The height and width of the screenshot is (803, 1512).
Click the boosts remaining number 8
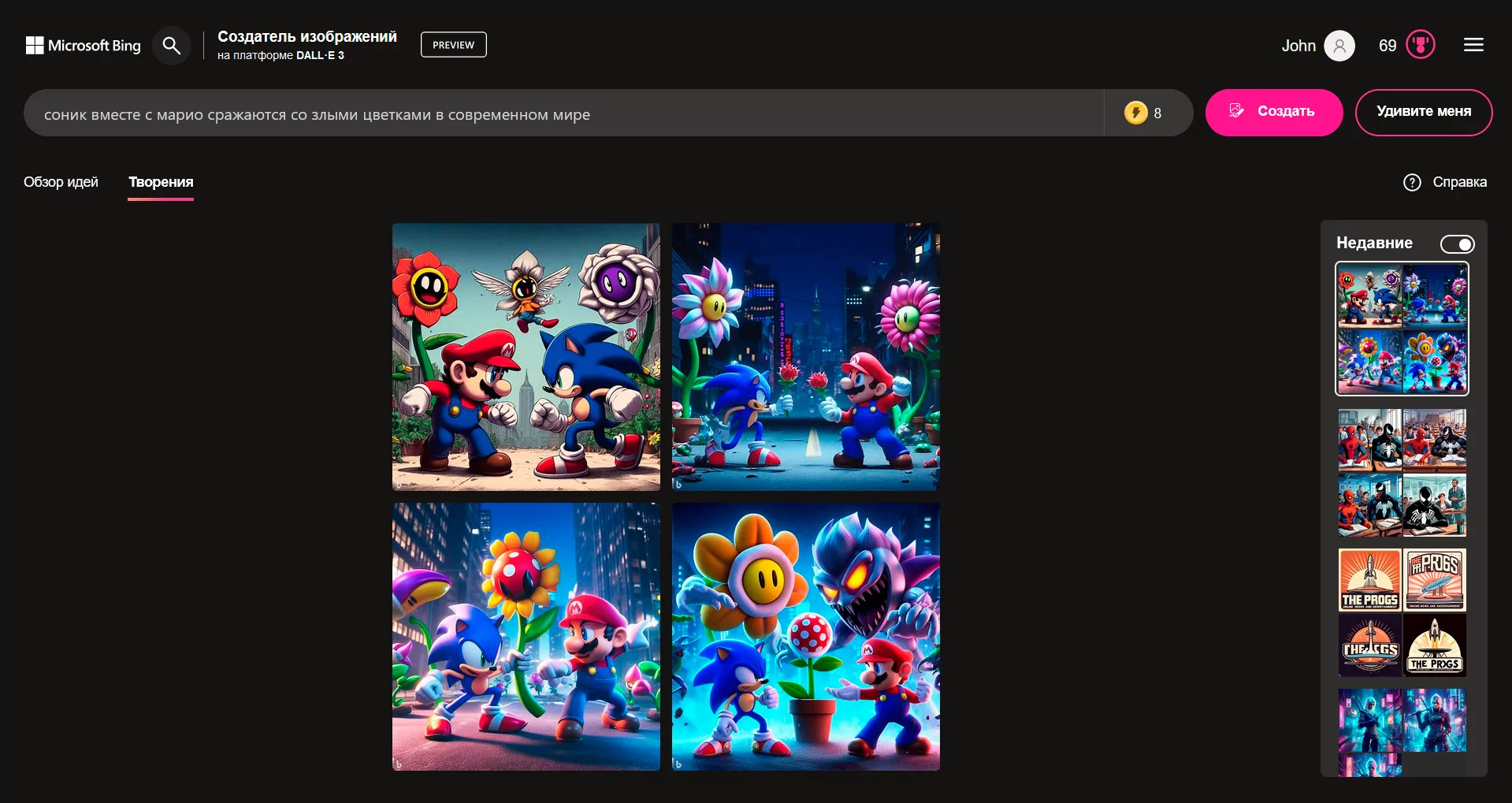tap(1157, 113)
